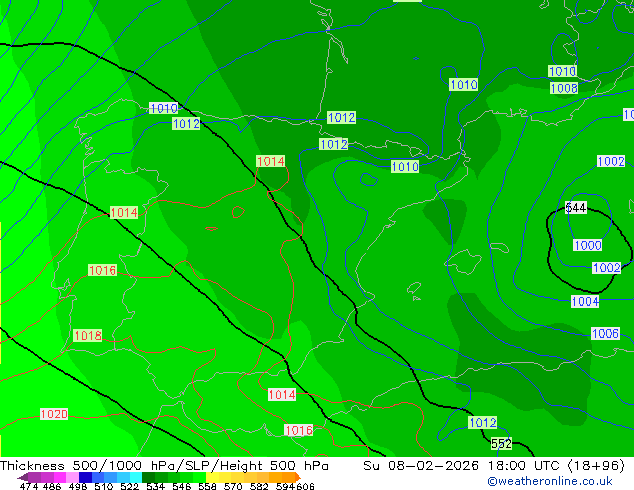Choose the darkest green legend swatch
This screenshot has height=490, width=634.
pos(148,477)
